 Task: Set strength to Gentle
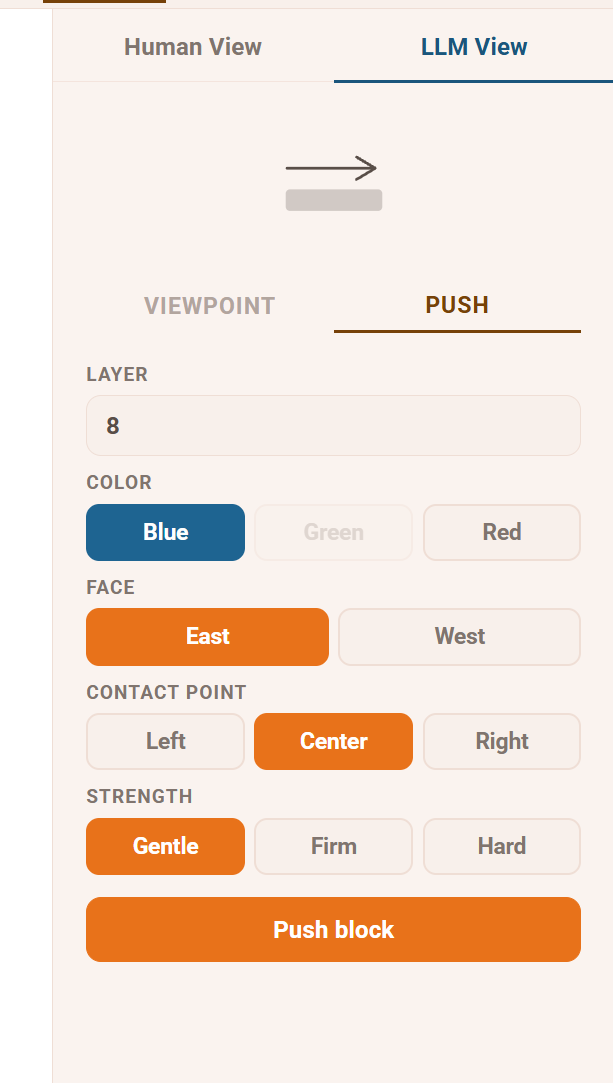166,846
